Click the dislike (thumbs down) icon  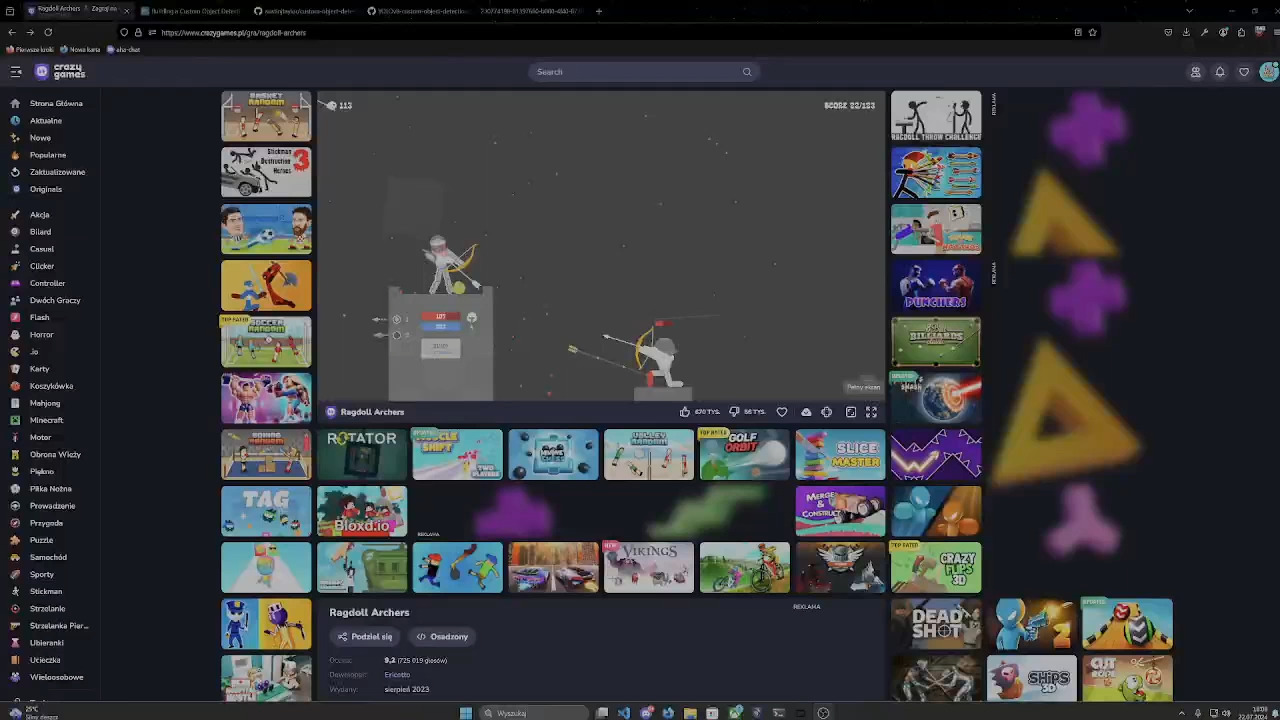point(734,412)
